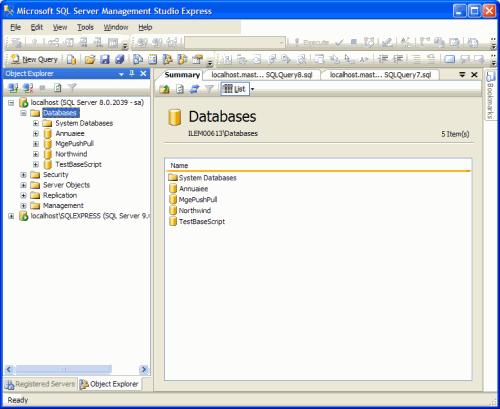500x409 pixels.
Task: Close the Object Explorer panel
Action: coord(143,74)
